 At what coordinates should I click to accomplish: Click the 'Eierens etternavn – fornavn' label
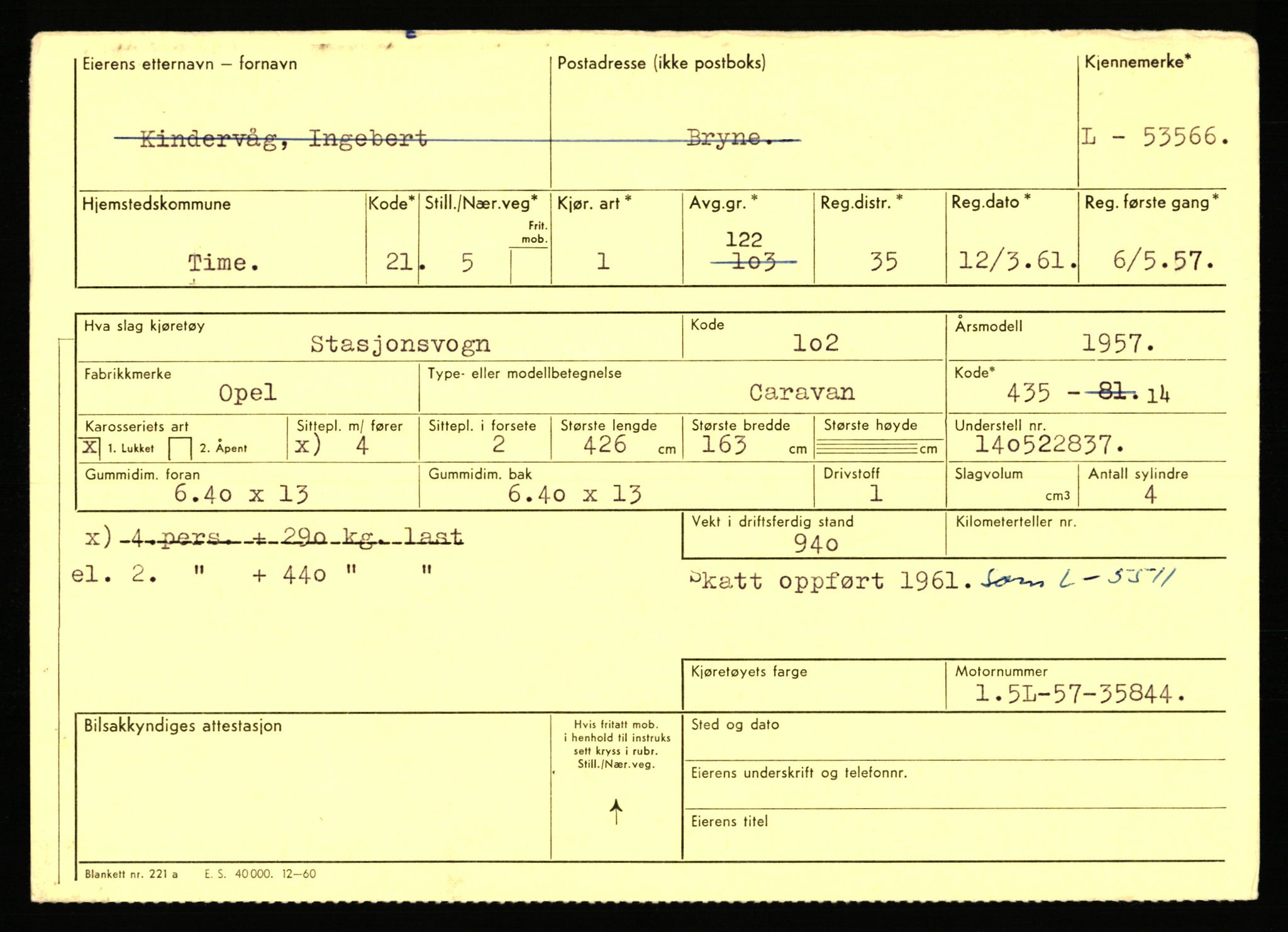coord(190,64)
